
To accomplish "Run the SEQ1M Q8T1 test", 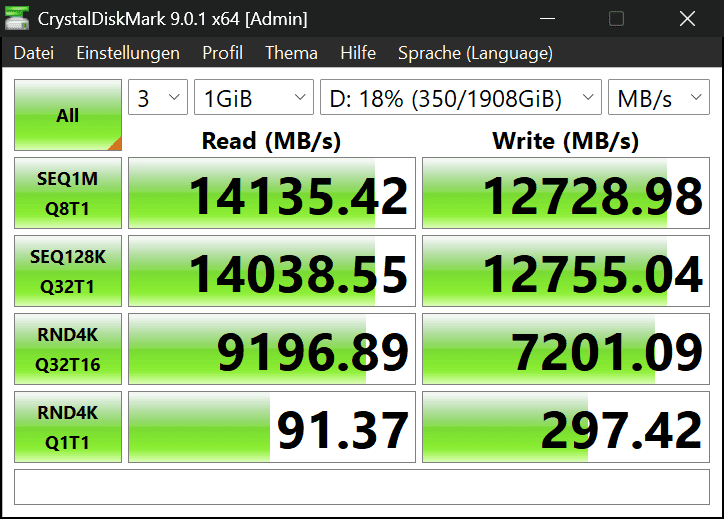I will pos(68,193).
